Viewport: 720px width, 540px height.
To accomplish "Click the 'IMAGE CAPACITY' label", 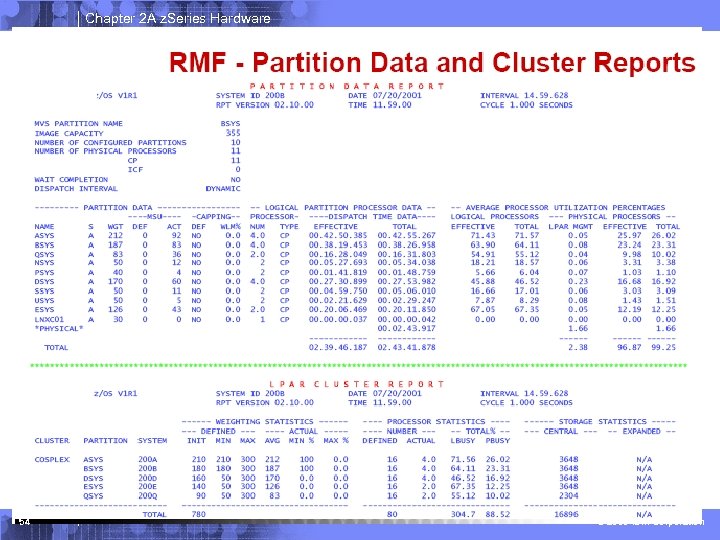I will click(69, 134).
